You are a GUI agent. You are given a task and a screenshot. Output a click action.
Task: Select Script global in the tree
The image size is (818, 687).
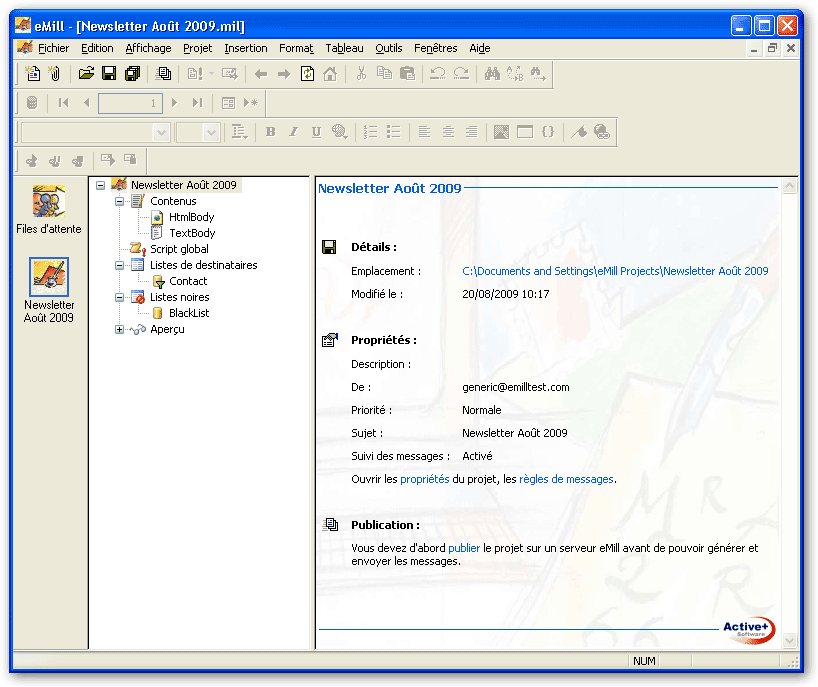[179, 249]
